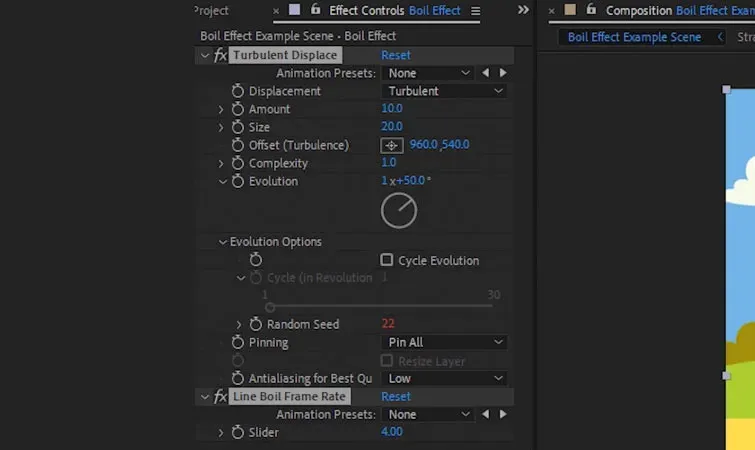
Task: Click Complexity value 1.0
Action: tap(389, 162)
